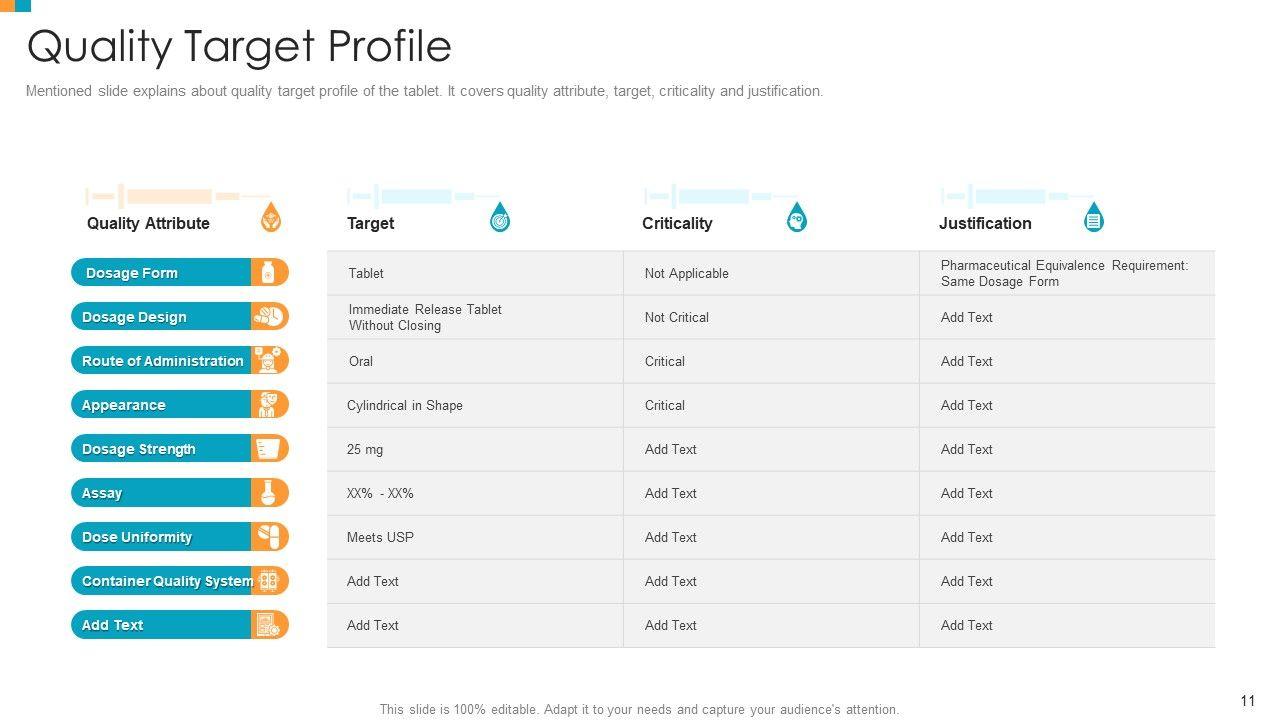This screenshot has height=720, width=1280.
Task: Select the Assay label pill
Action: 160,492
